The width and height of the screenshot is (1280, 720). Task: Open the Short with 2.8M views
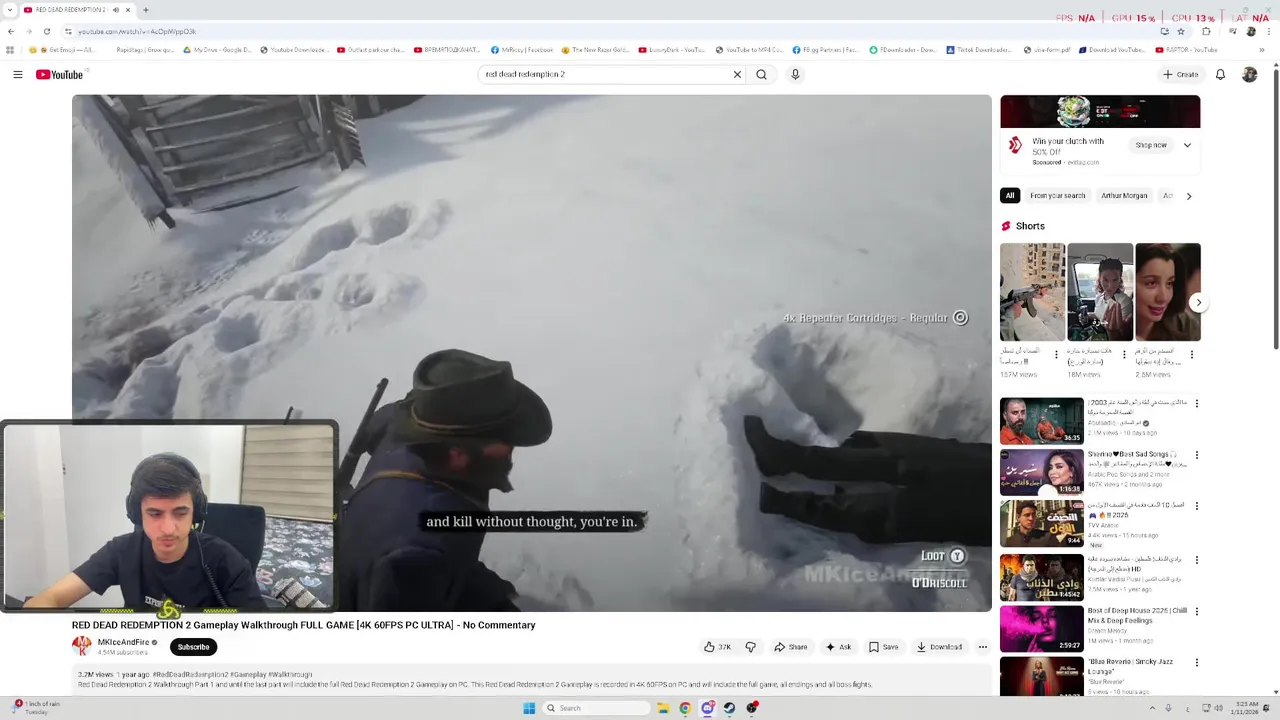1168,292
